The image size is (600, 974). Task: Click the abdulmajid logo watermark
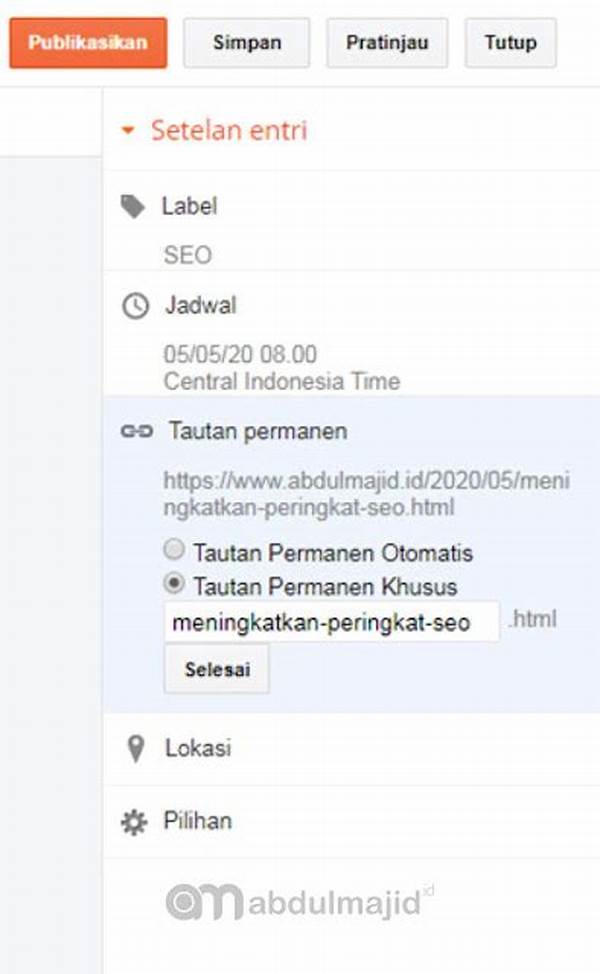tap(299, 901)
